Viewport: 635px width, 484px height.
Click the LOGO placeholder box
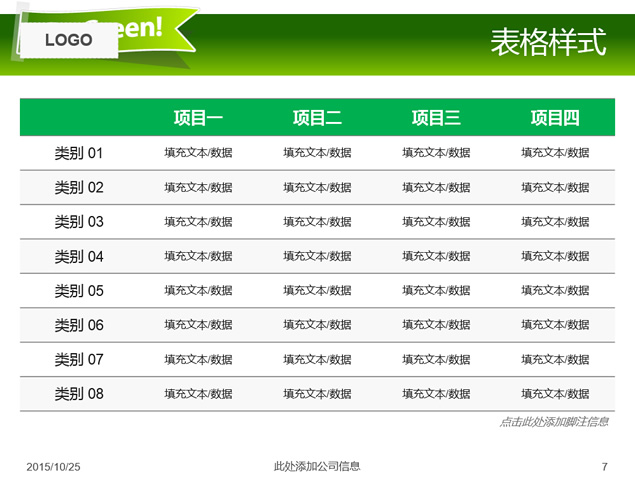click(69, 40)
